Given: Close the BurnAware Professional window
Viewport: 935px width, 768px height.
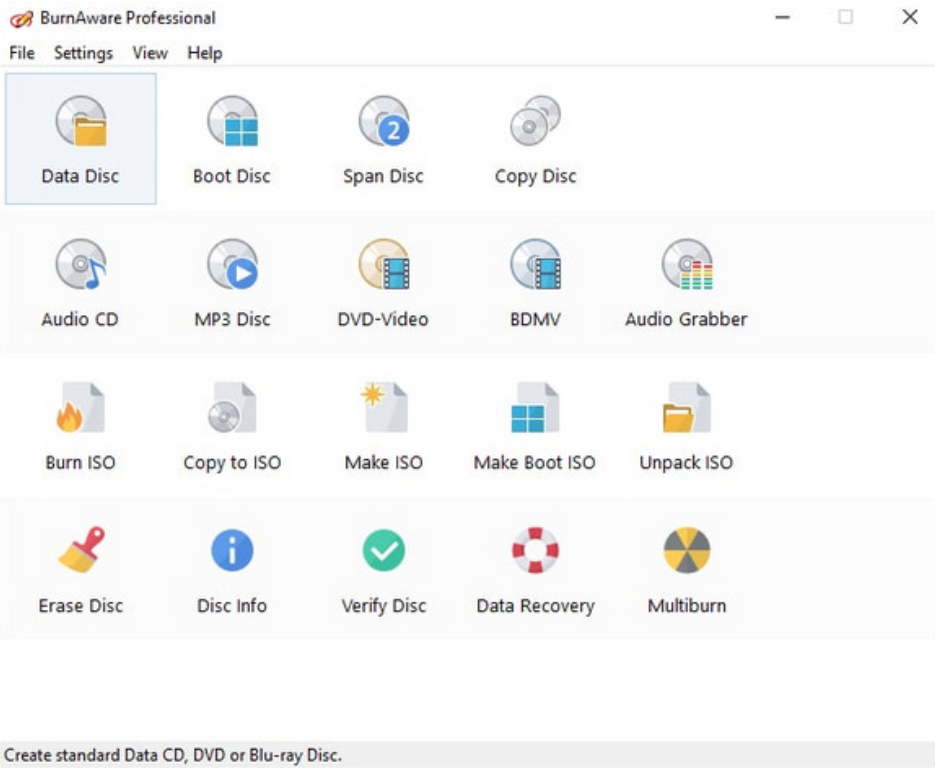Looking at the screenshot, I should (909, 17).
